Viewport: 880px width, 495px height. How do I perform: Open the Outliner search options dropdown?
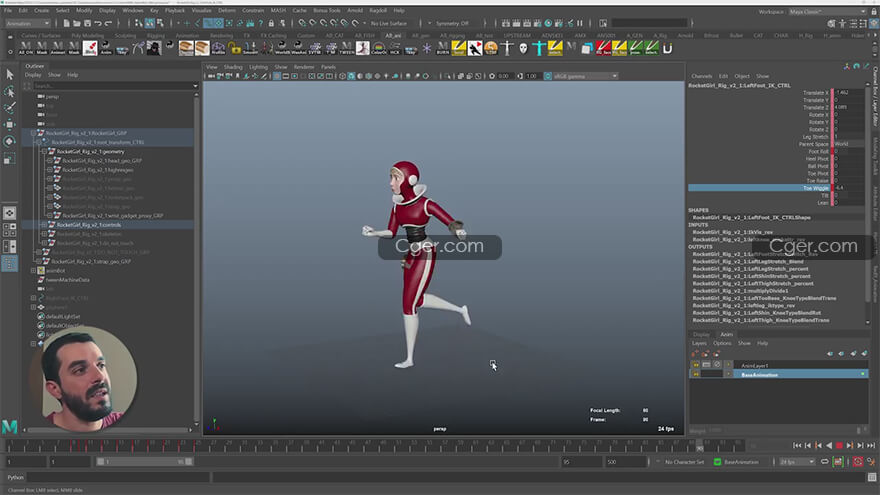tap(195, 86)
